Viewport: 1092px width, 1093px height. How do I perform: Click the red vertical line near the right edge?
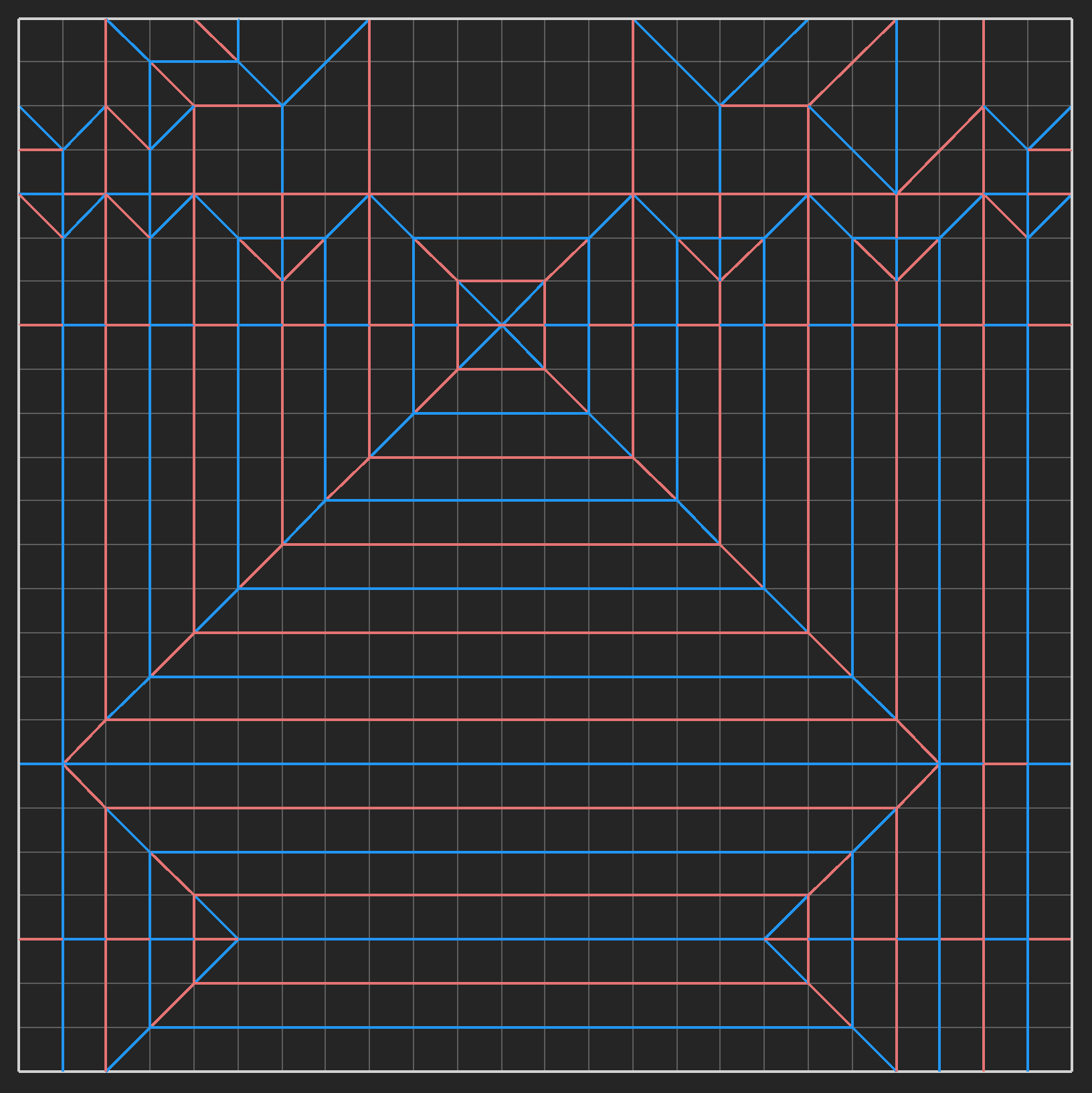(985, 535)
